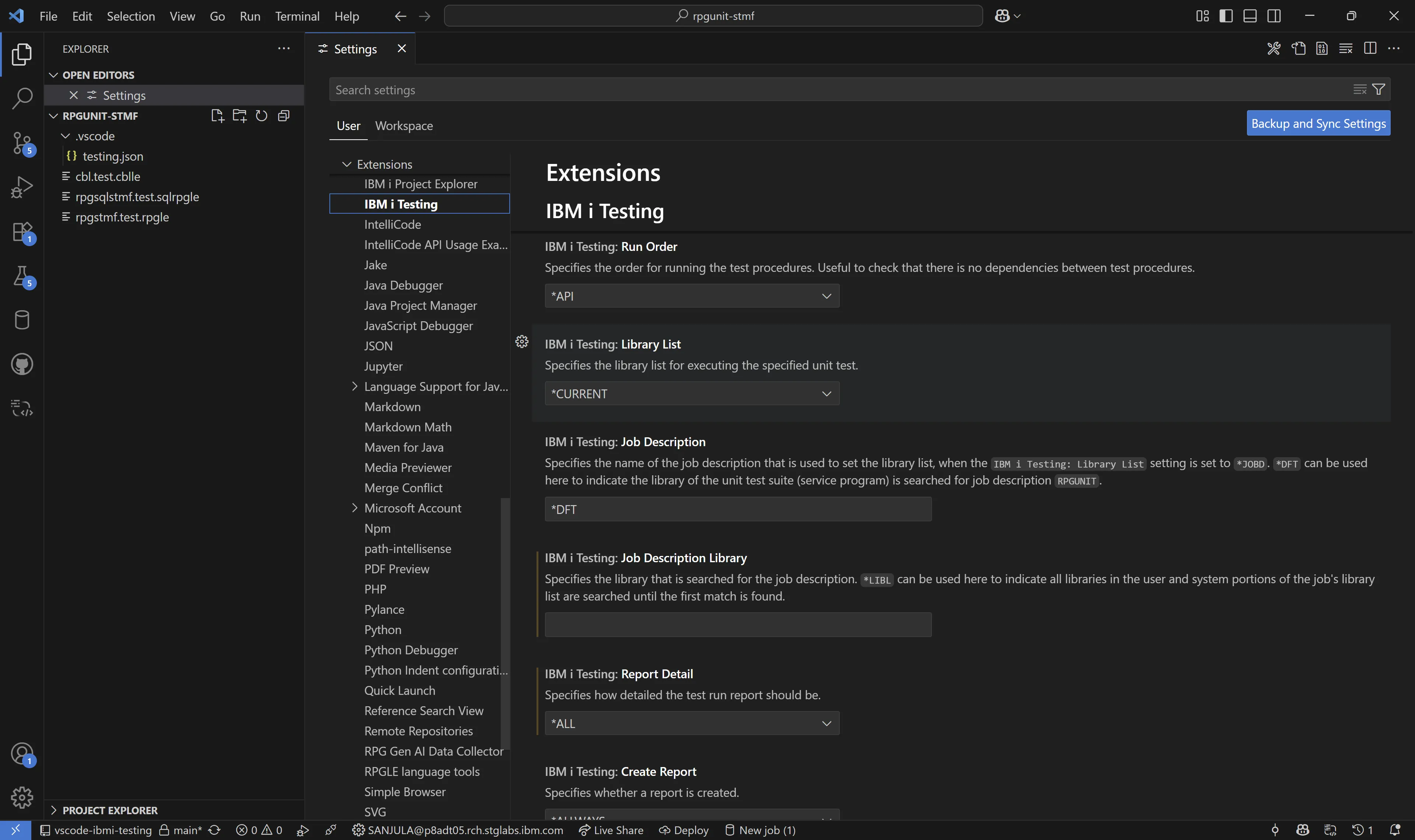The width and height of the screenshot is (1415, 840).
Task: Click New File icon in RPGUNIT-STMF header
Action: coord(217,115)
